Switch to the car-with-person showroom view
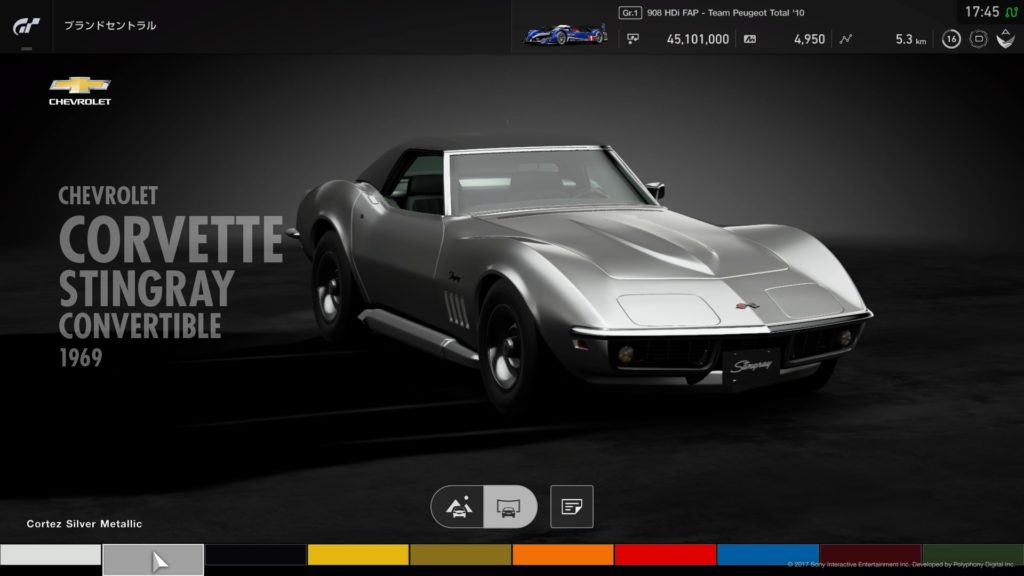 pyautogui.click(x=458, y=507)
